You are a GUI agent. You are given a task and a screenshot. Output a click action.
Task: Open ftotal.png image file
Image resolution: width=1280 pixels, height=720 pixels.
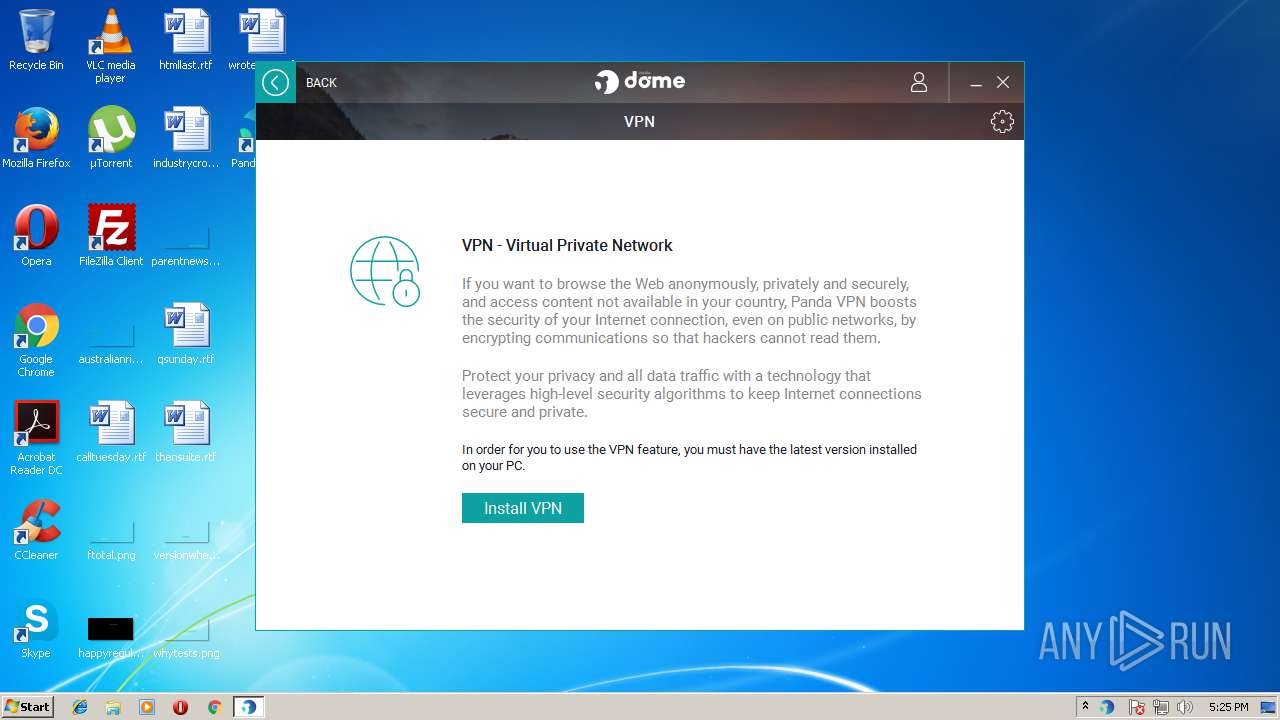coord(111,539)
